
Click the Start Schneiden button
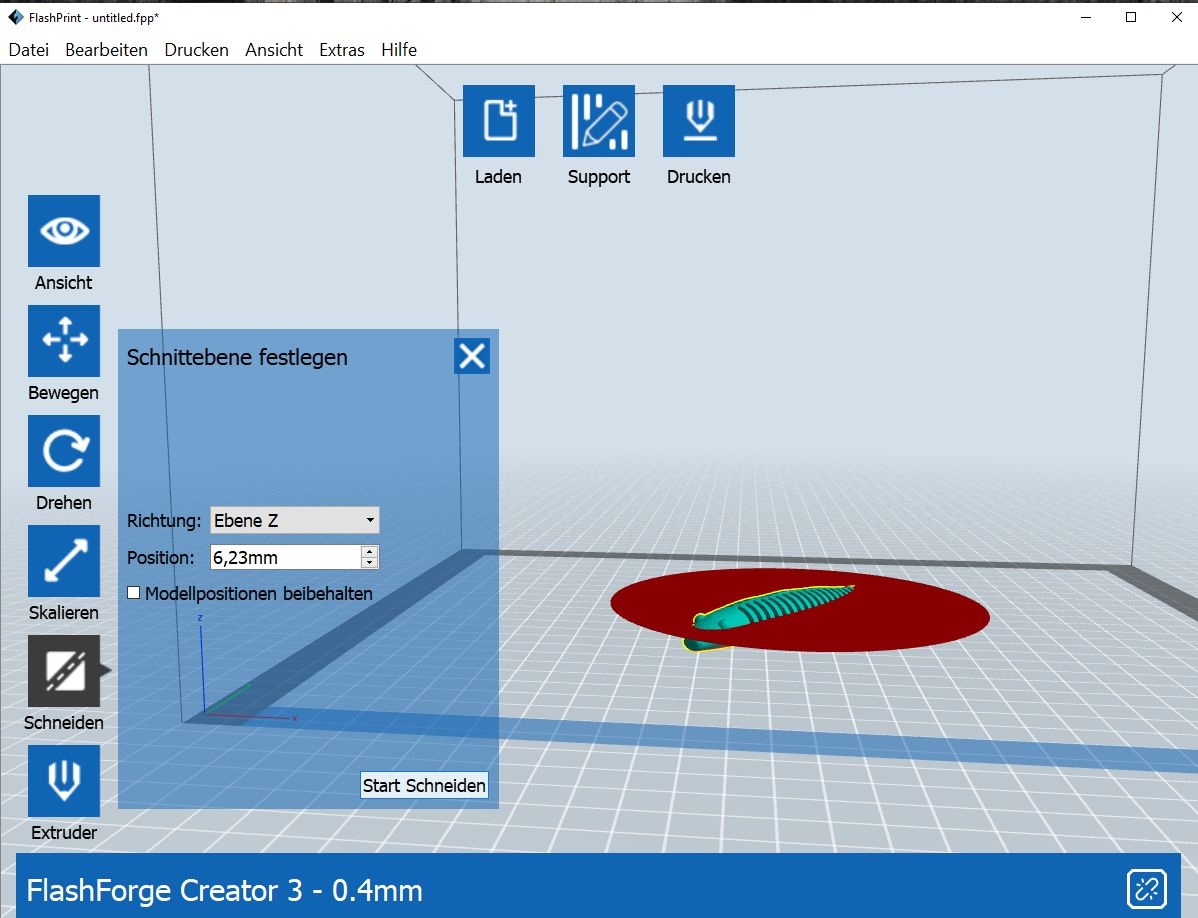click(x=424, y=785)
